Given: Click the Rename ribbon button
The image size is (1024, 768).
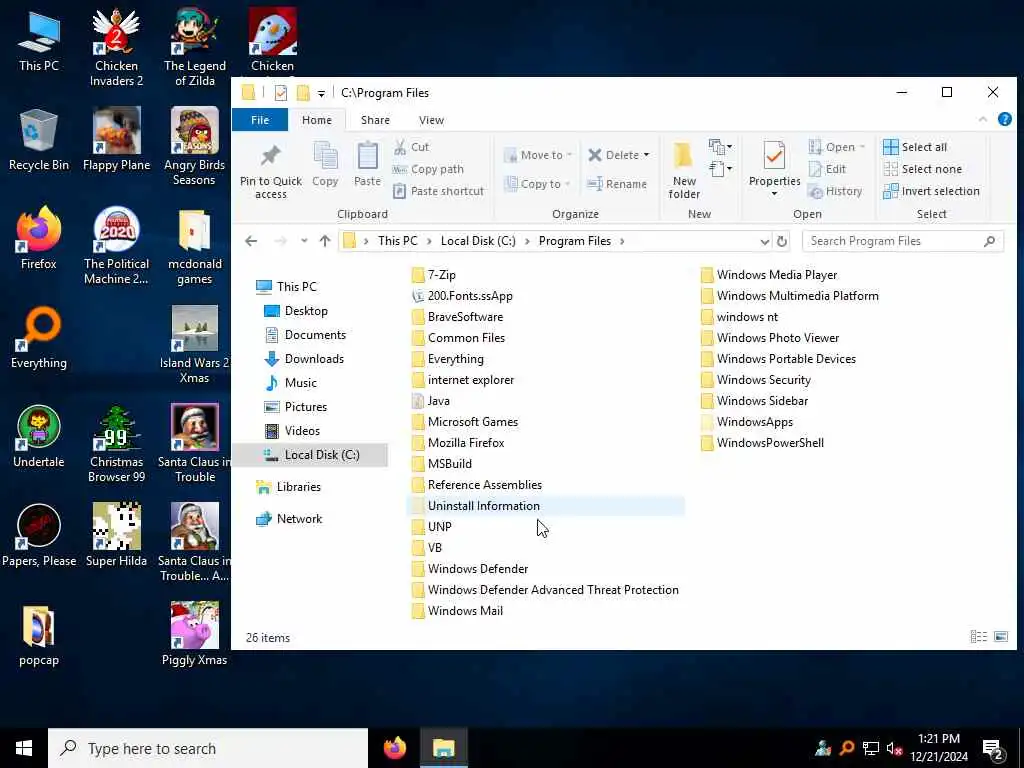Looking at the screenshot, I should pos(617,184).
